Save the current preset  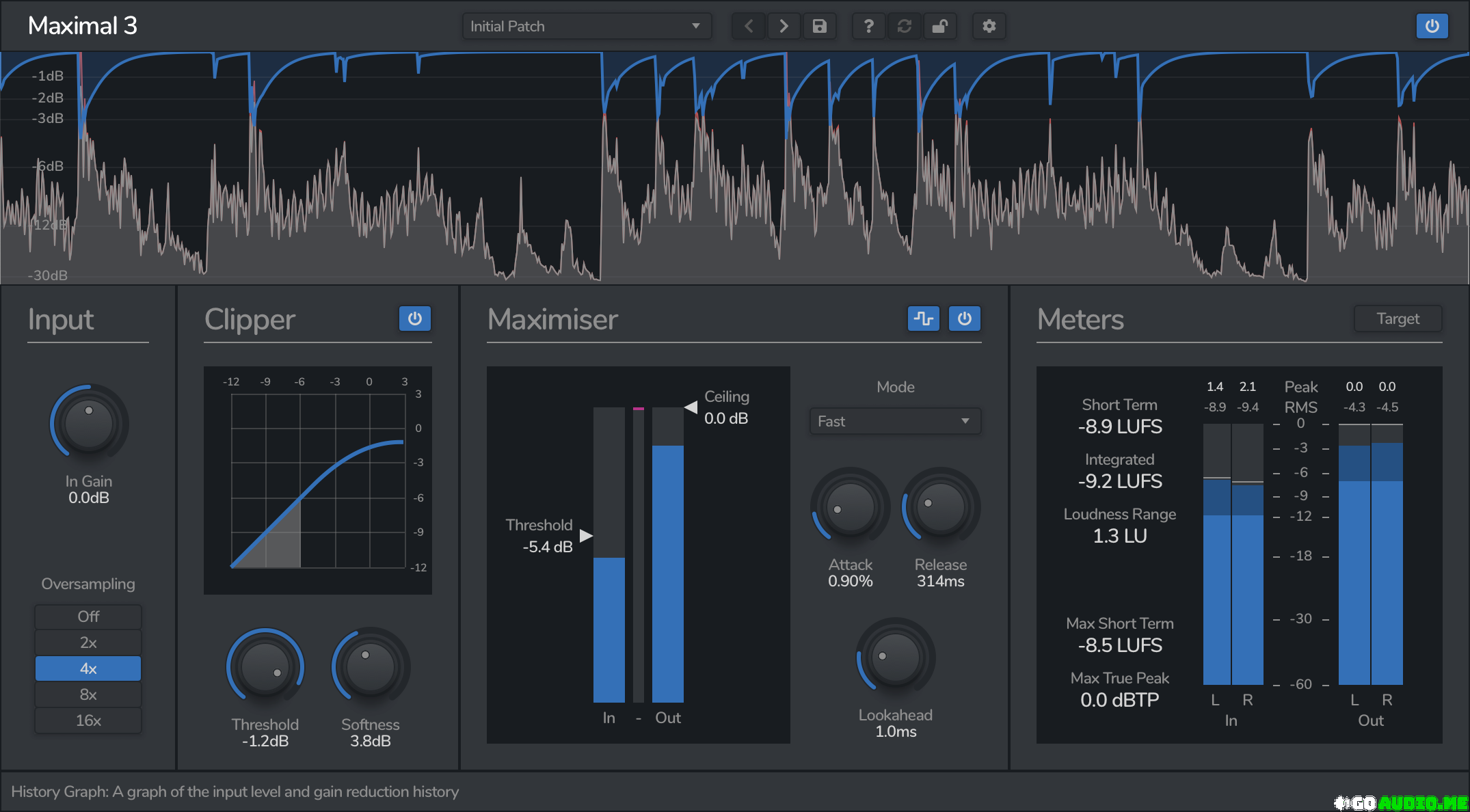(820, 27)
